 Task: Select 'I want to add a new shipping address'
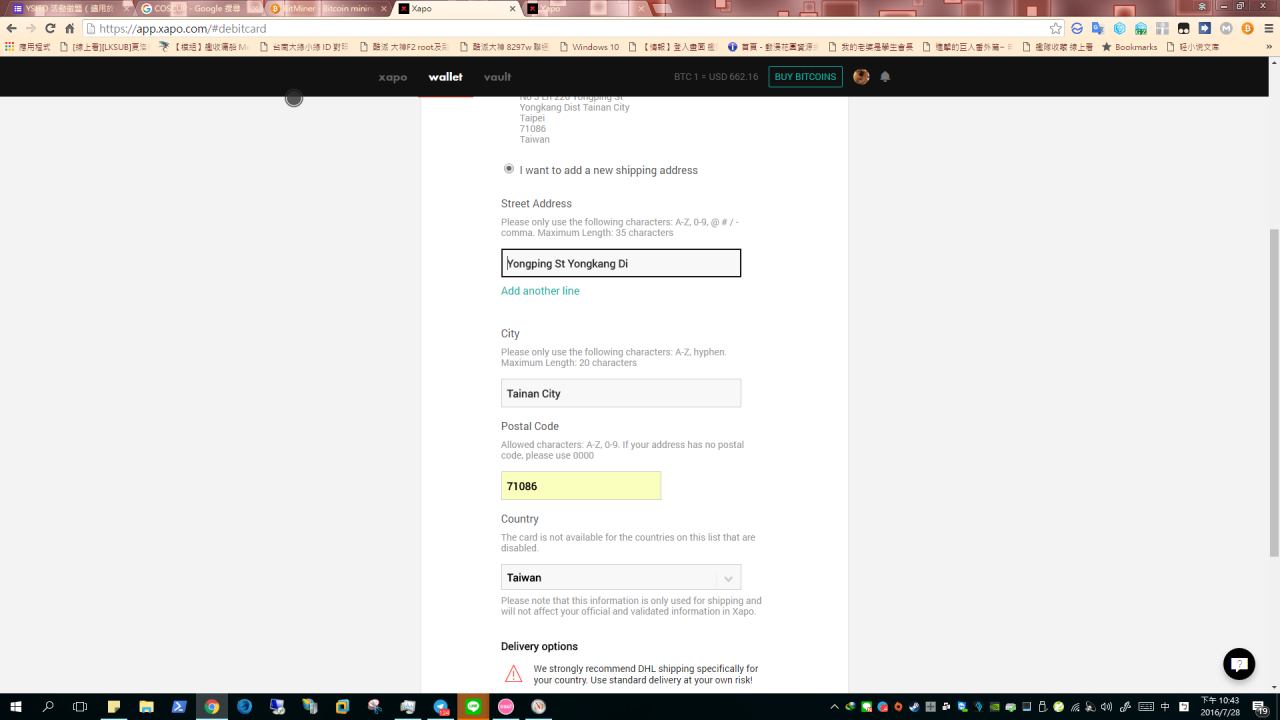(509, 169)
